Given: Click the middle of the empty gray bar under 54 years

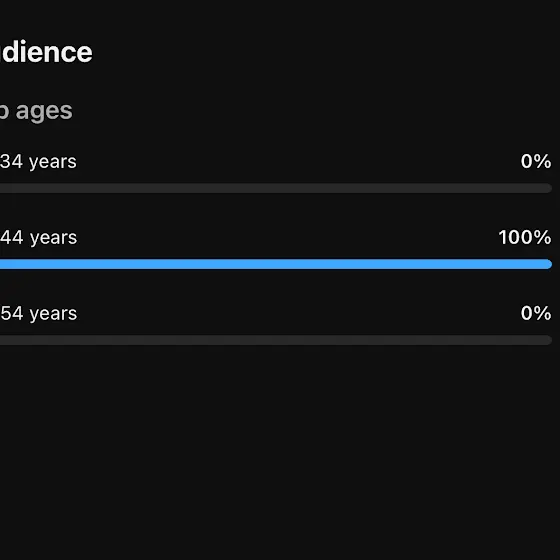Looking at the screenshot, I should (276, 340).
